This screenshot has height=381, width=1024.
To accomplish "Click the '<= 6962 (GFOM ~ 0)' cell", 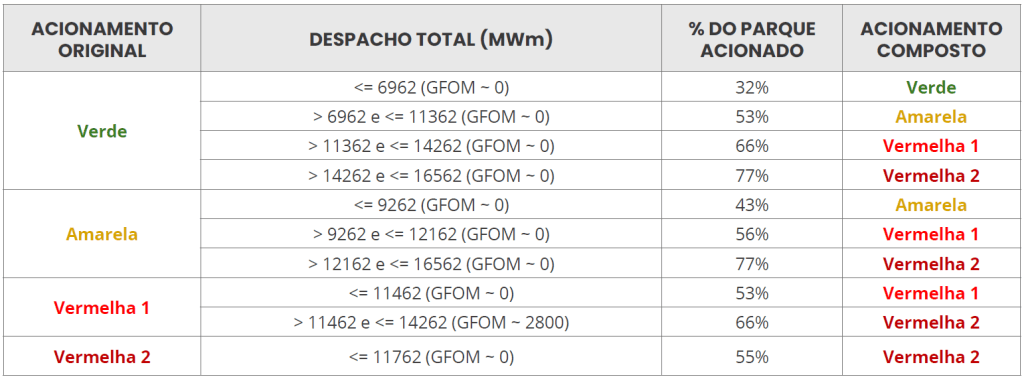I will coord(431,87).
